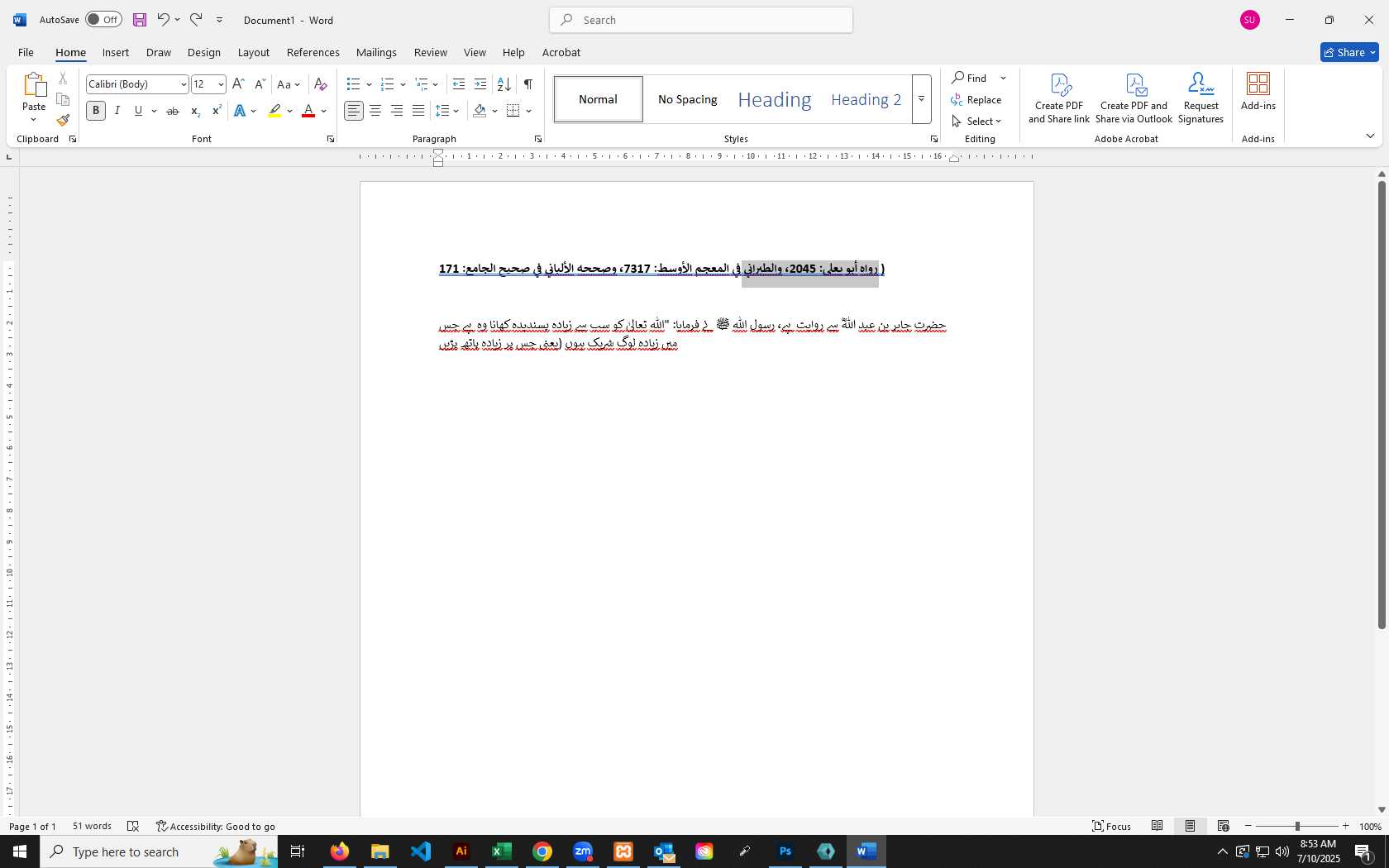This screenshot has height=868, width=1389.
Task: Activate the Format Painter brush
Action: 63,120
